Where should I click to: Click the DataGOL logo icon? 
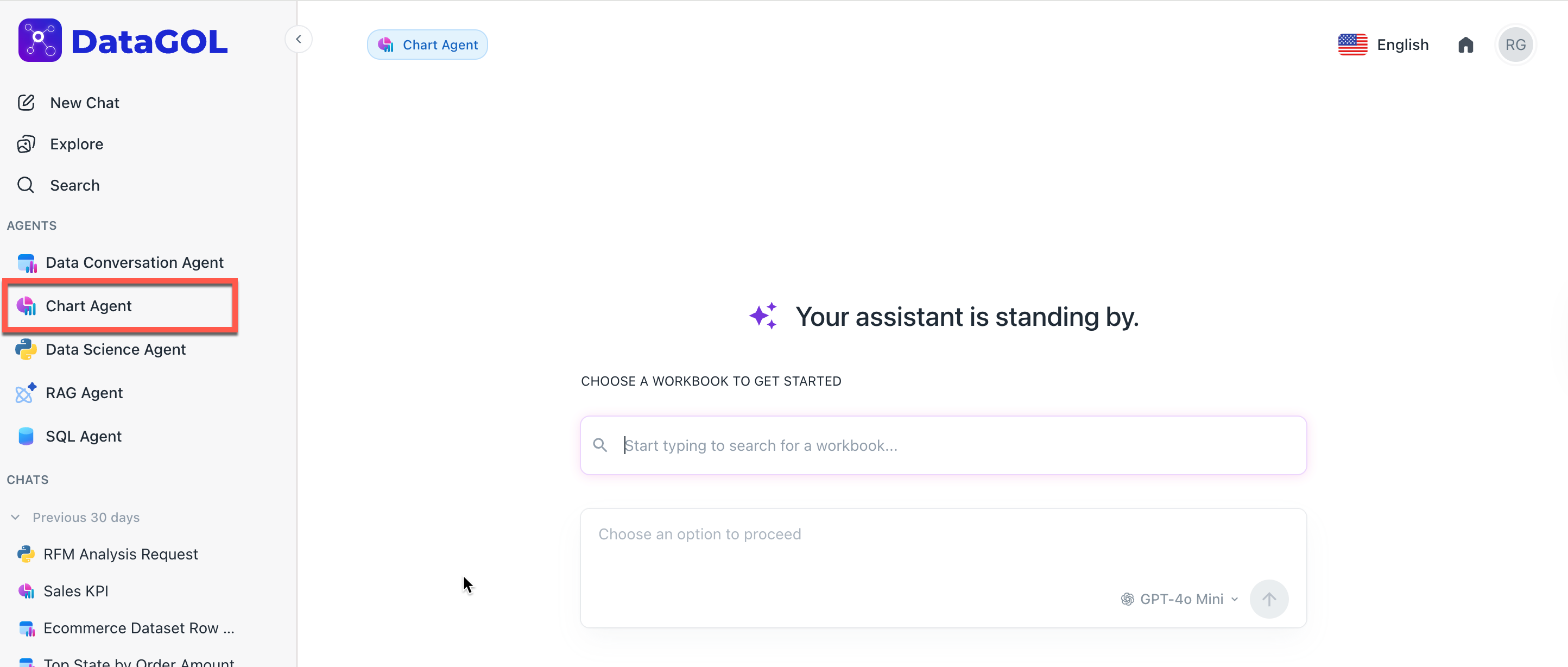(40, 40)
